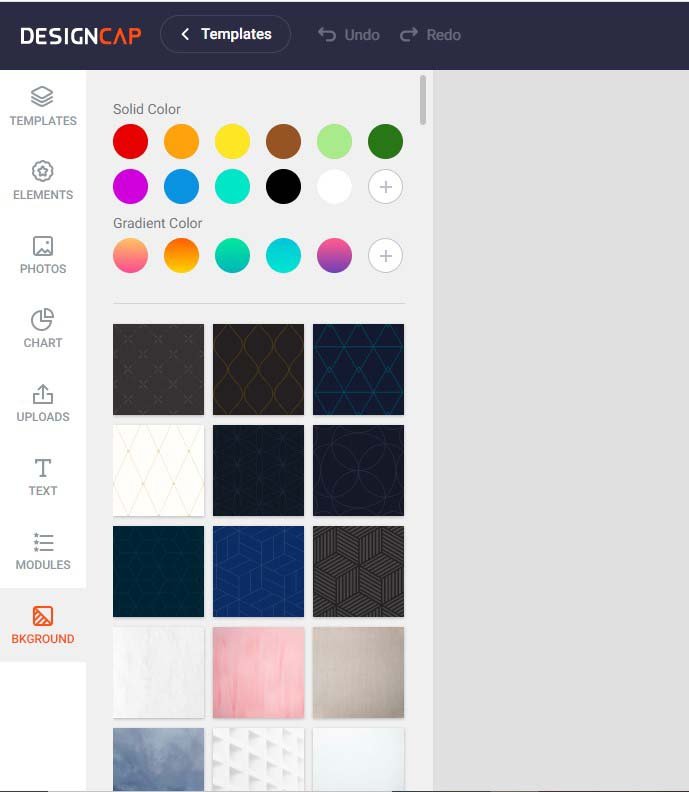Image resolution: width=689 pixels, height=792 pixels.
Task: Apply the white 3D triangles background
Action: (x=259, y=760)
